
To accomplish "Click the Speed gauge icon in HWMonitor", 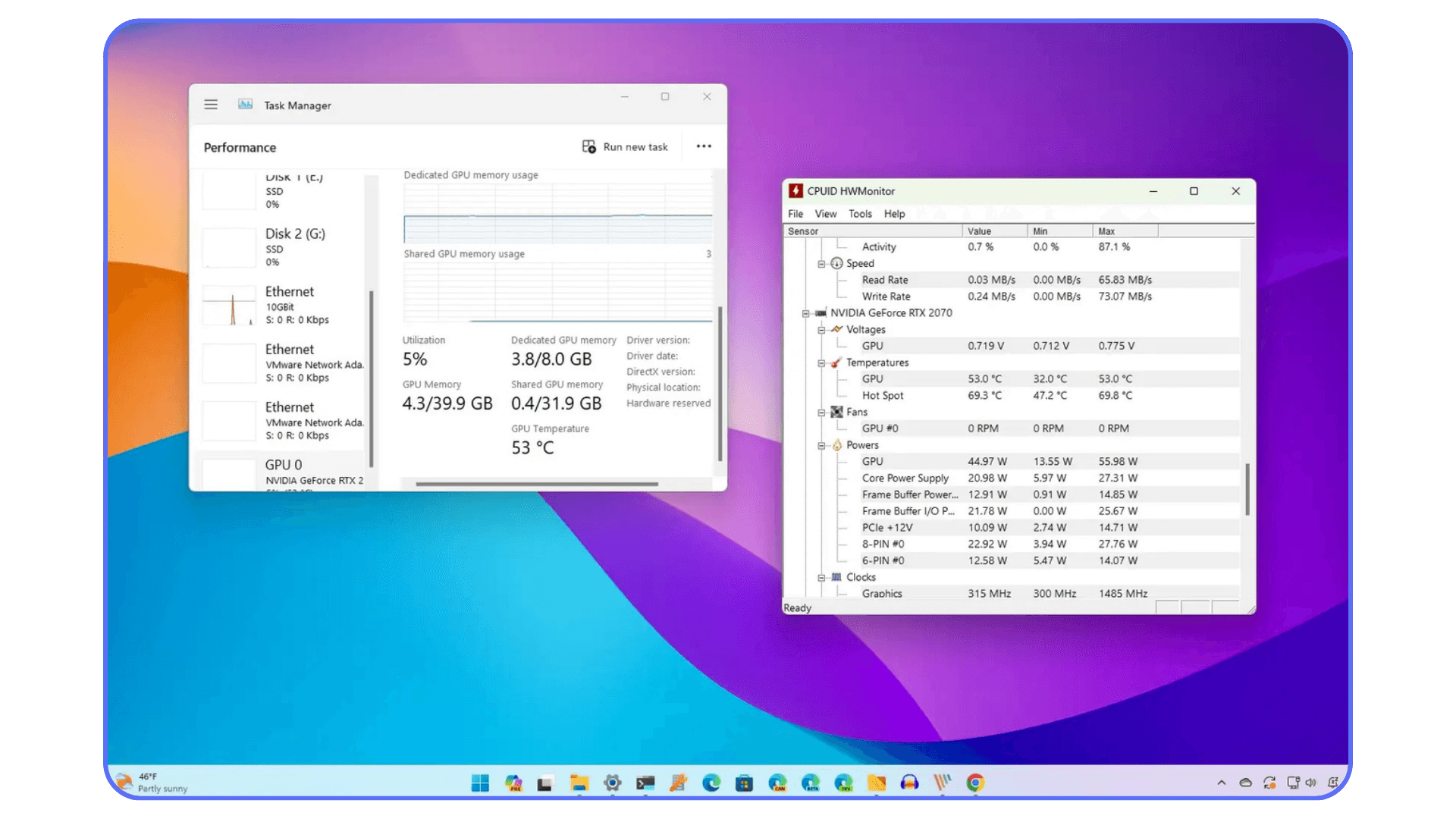I will coord(836,263).
